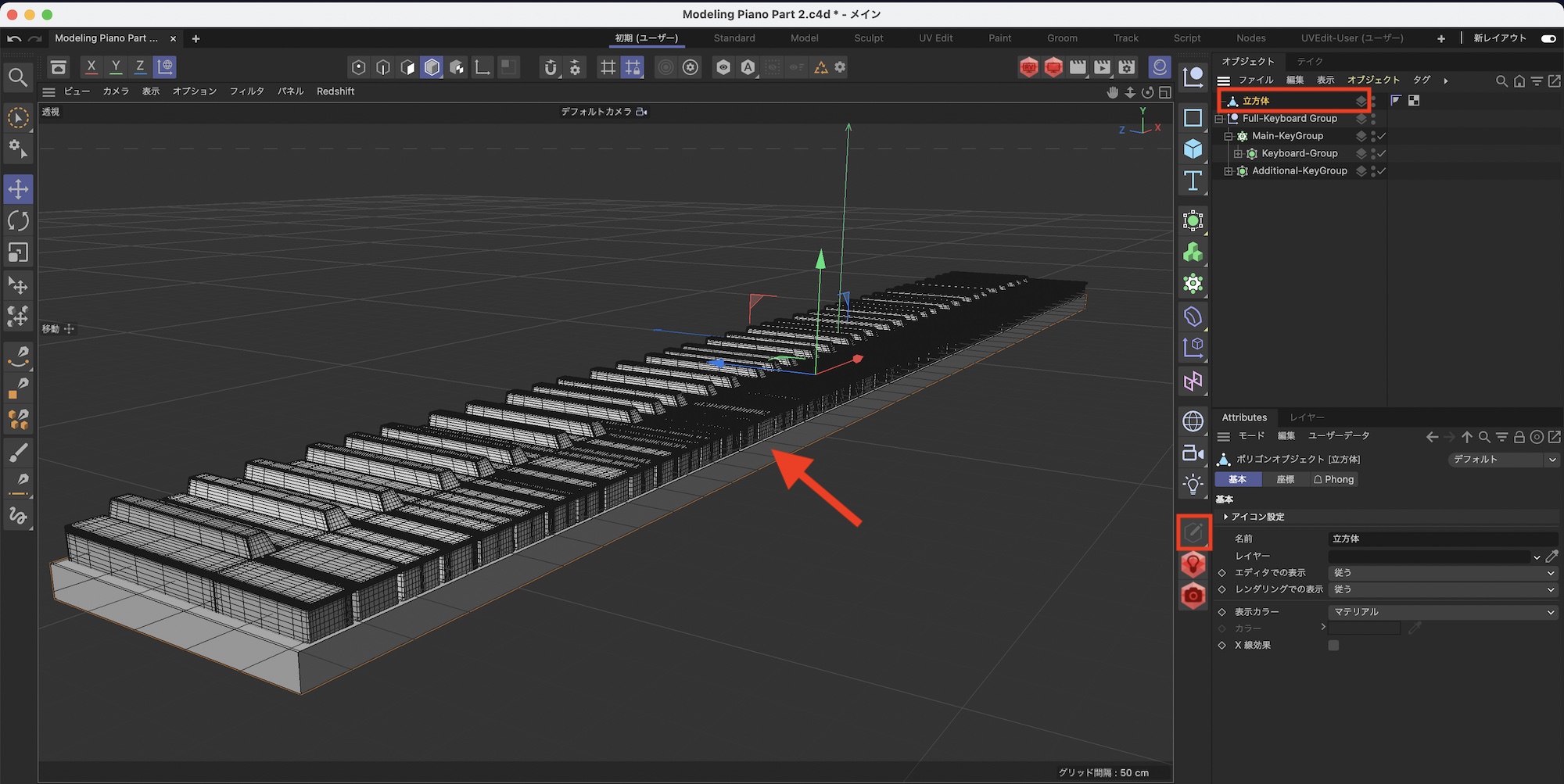This screenshot has width=1564, height=784.
Task: Collapse the Full-Keyboard Group tree node
Action: click(1219, 119)
